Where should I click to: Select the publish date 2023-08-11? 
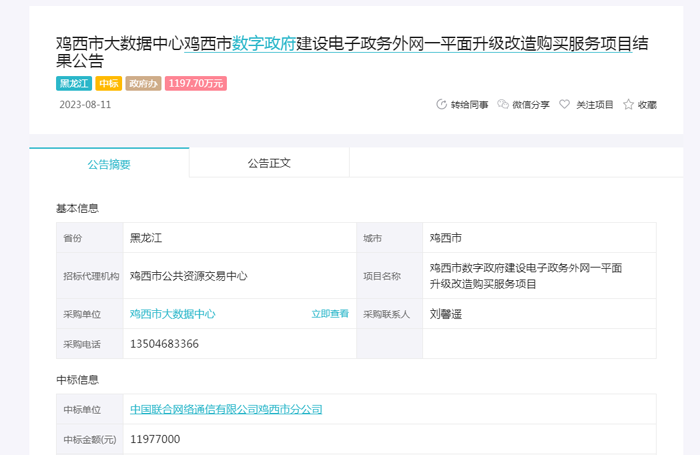pos(85,105)
